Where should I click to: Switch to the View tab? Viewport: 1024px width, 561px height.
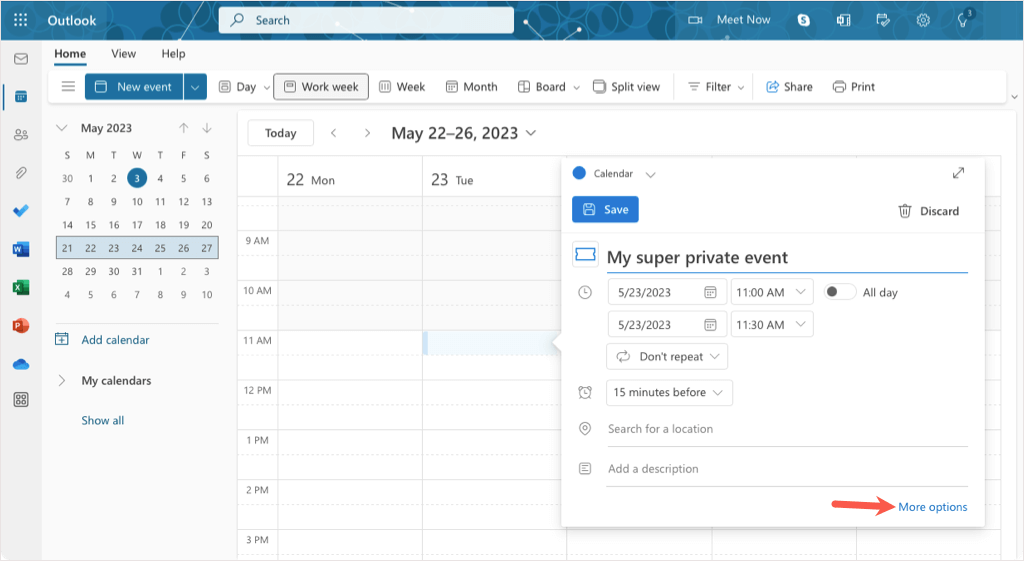[x=123, y=54]
